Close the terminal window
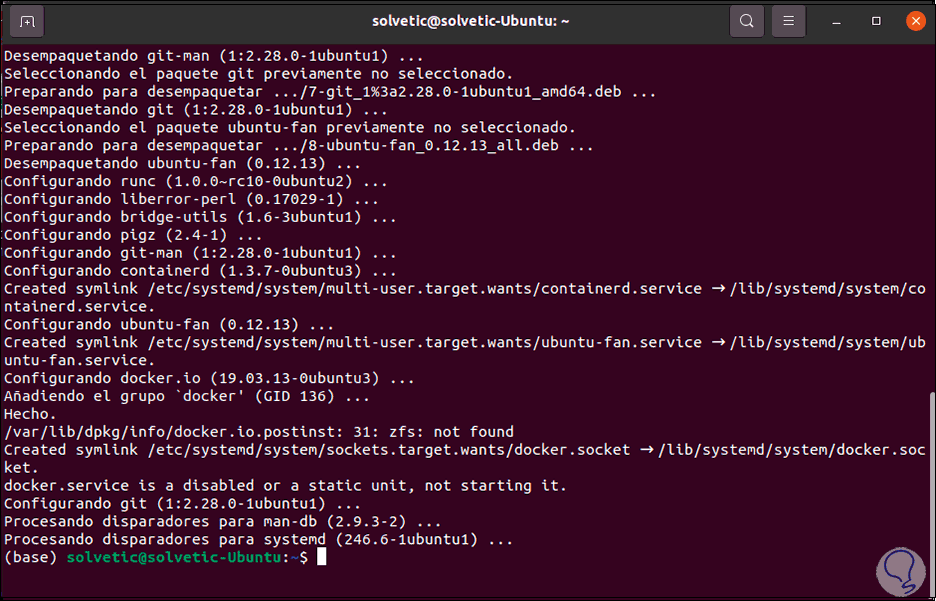This screenshot has width=936, height=601. tap(914, 20)
